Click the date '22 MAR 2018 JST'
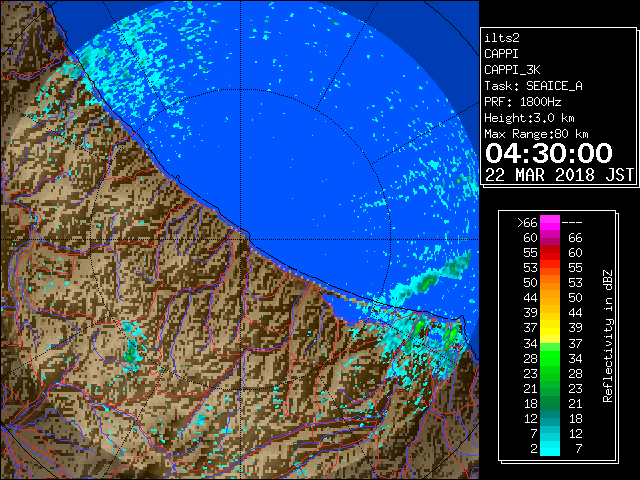 559,175
